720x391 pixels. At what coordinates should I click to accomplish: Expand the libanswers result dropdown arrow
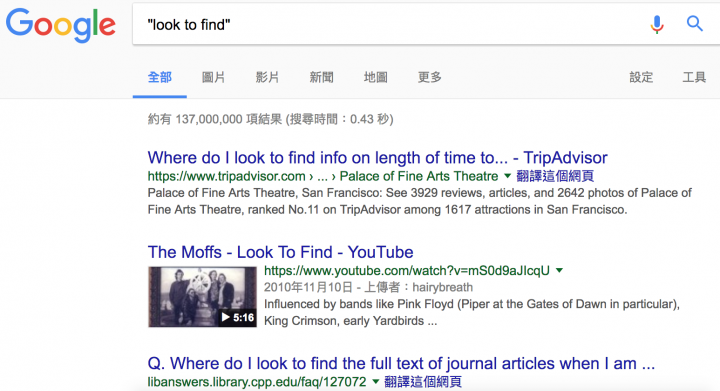click(375, 381)
